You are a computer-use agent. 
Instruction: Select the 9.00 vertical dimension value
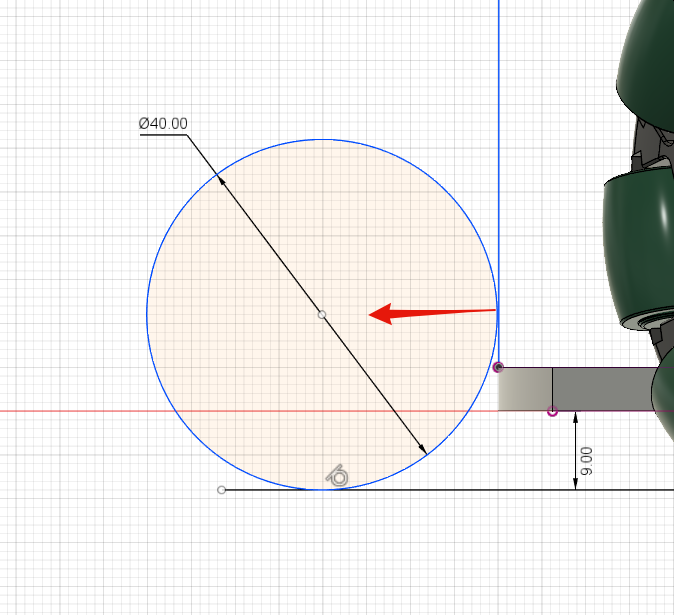click(x=587, y=461)
